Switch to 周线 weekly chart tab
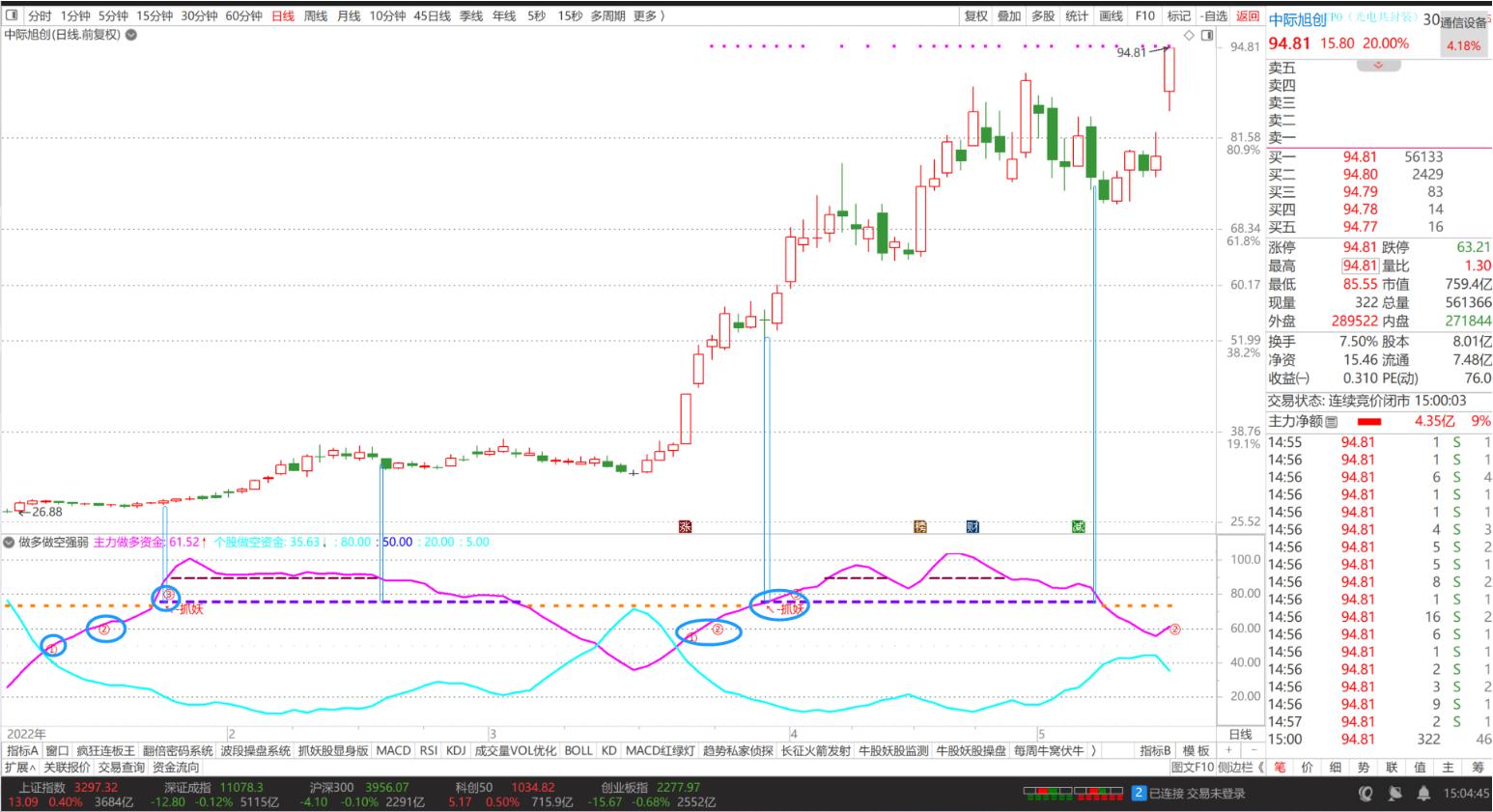Screen dimensions: 1493x812 (x=316, y=15)
